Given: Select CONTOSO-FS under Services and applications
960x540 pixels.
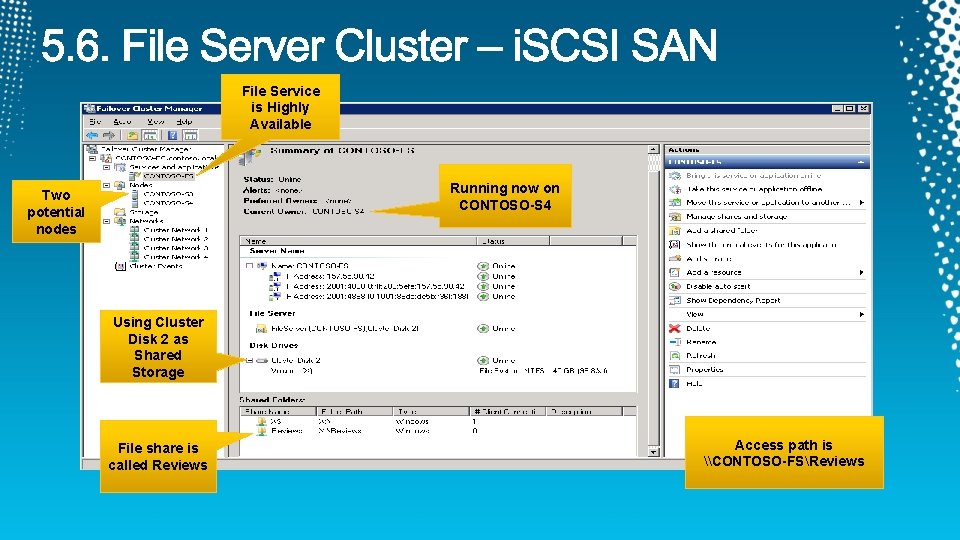Looking at the screenshot, I should pyautogui.click(x=168, y=176).
